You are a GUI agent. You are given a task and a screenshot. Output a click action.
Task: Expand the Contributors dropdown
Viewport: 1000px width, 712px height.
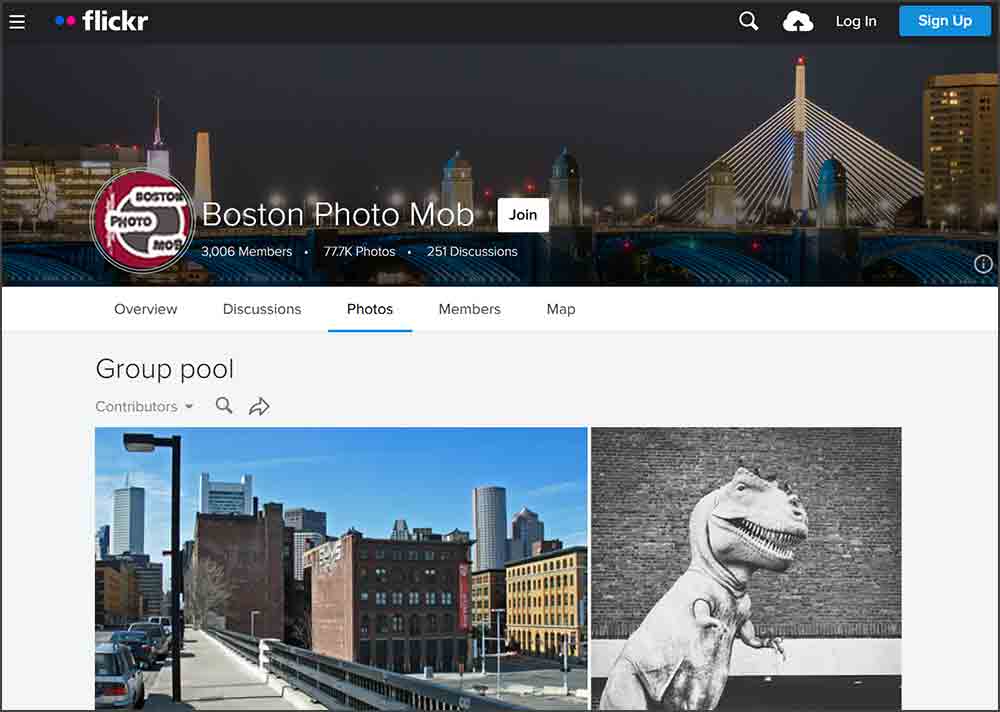click(x=144, y=406)
